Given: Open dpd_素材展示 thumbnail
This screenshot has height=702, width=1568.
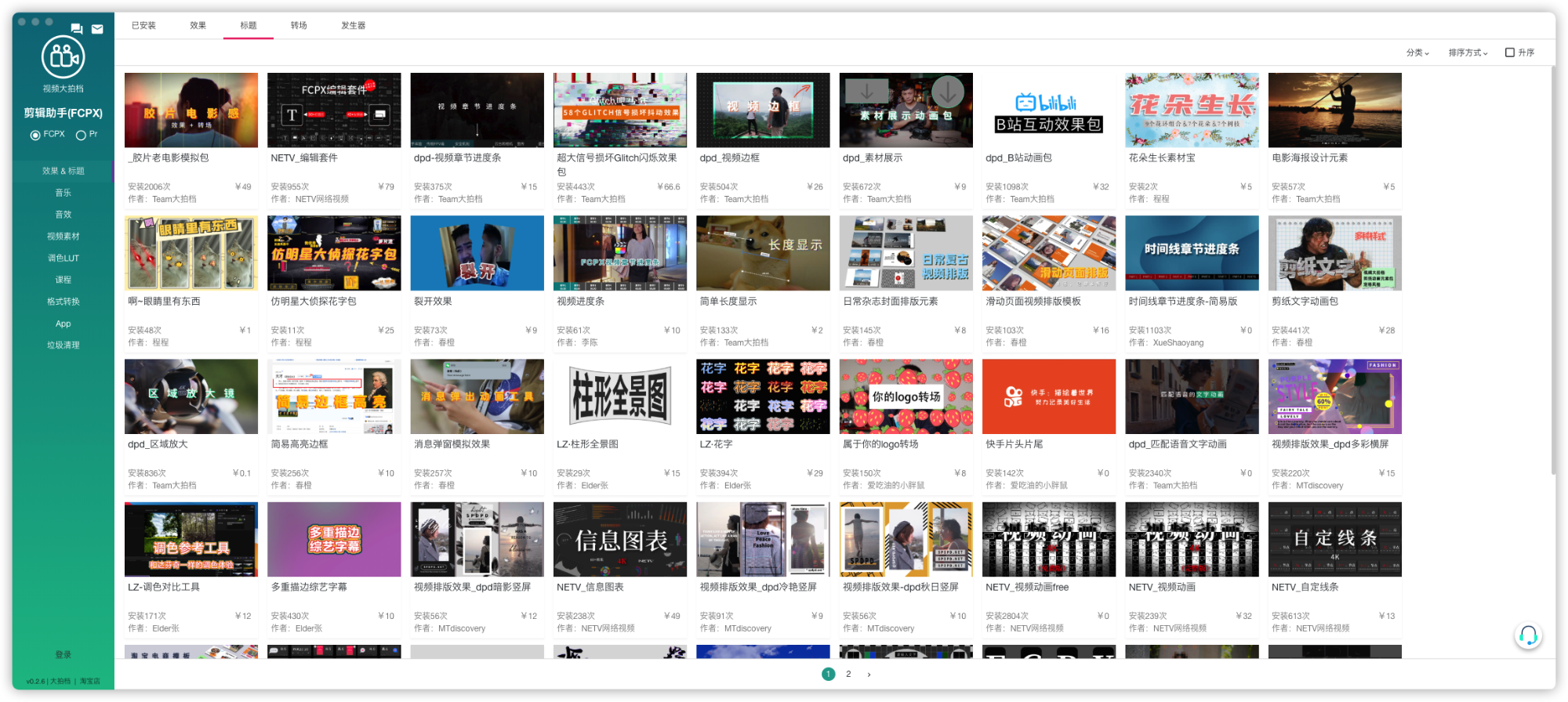Looking at the screenshot, I should tap(906, 110).
